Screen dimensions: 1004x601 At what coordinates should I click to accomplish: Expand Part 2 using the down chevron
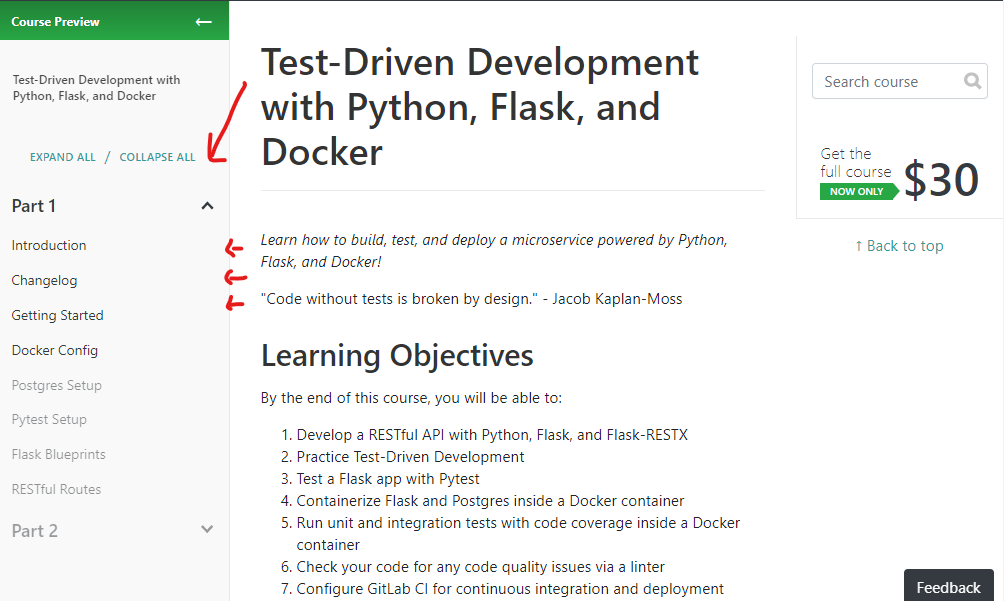point(207,529)
